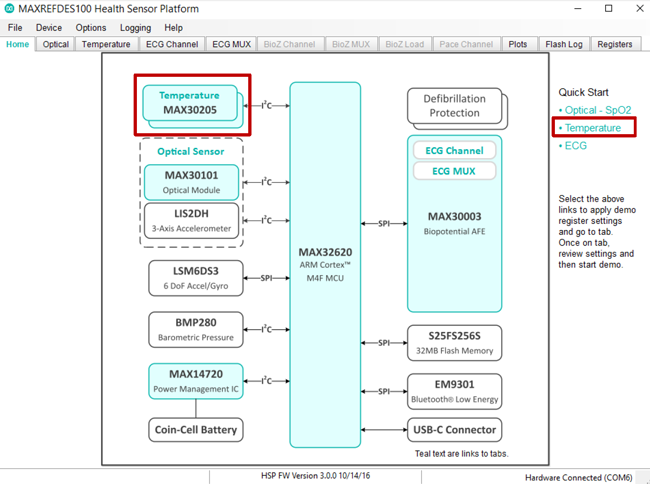Switch to the Registers tab

click(615, 44)
